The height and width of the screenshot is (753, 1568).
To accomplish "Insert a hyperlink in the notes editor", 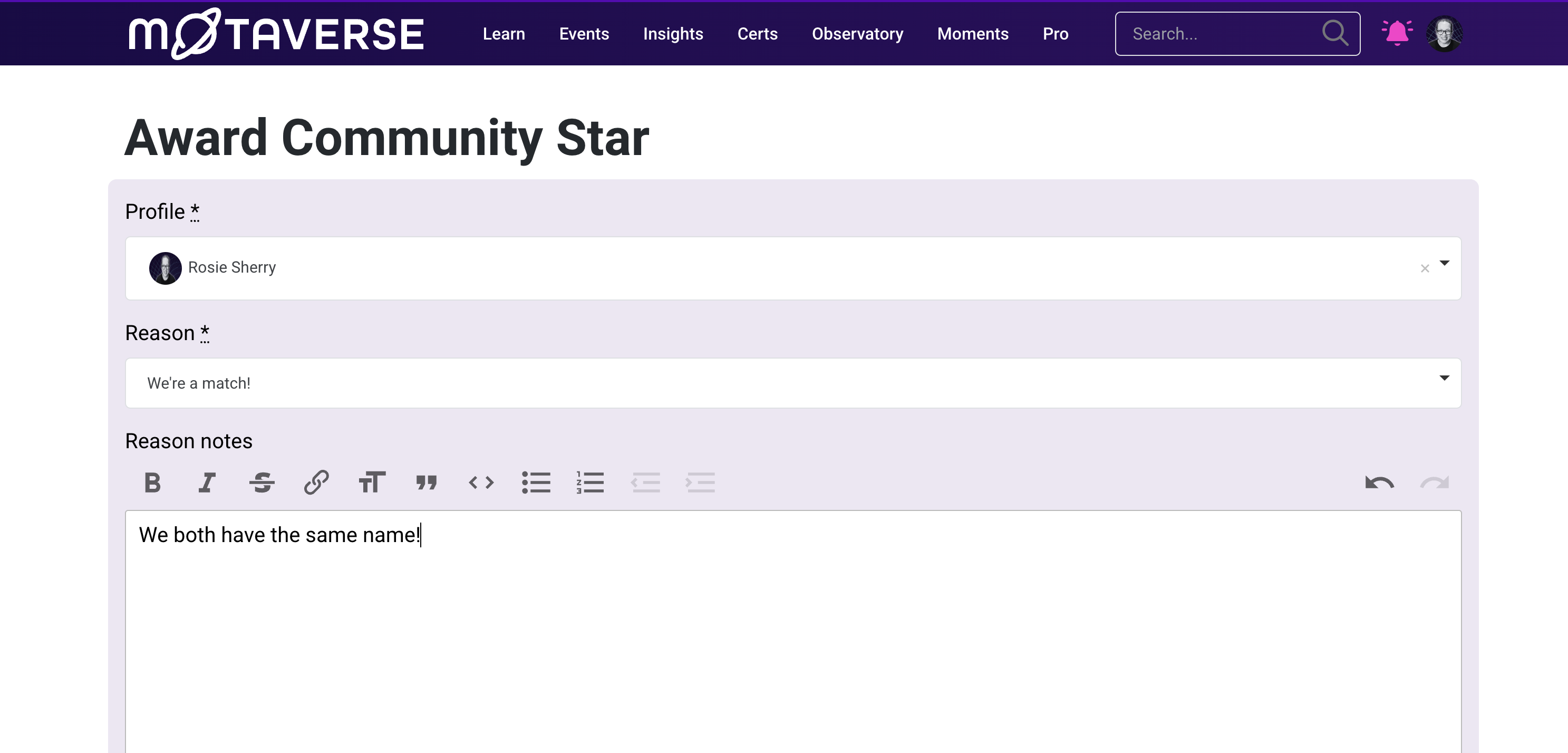I will [x=316, y=482].
